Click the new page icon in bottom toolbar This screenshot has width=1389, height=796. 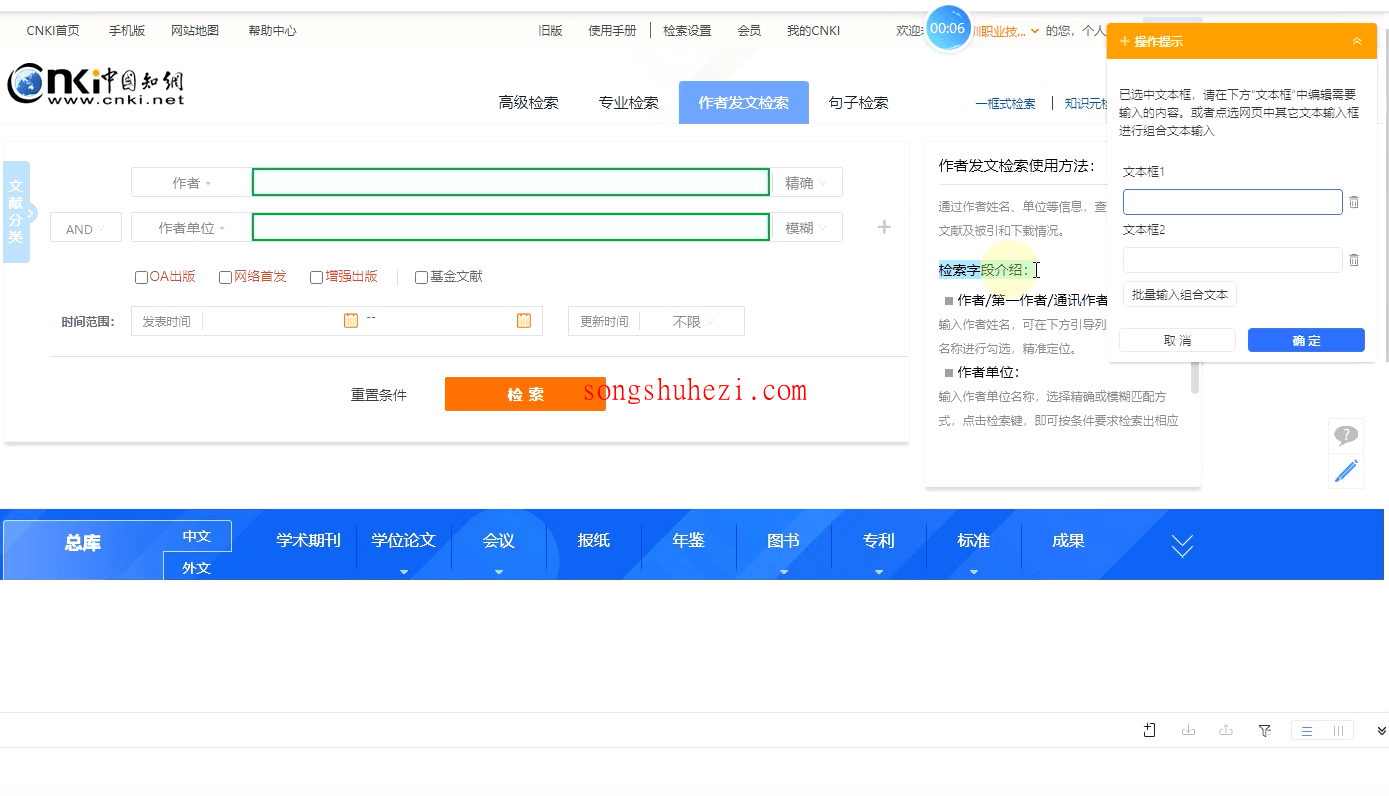coord(1150,731)
